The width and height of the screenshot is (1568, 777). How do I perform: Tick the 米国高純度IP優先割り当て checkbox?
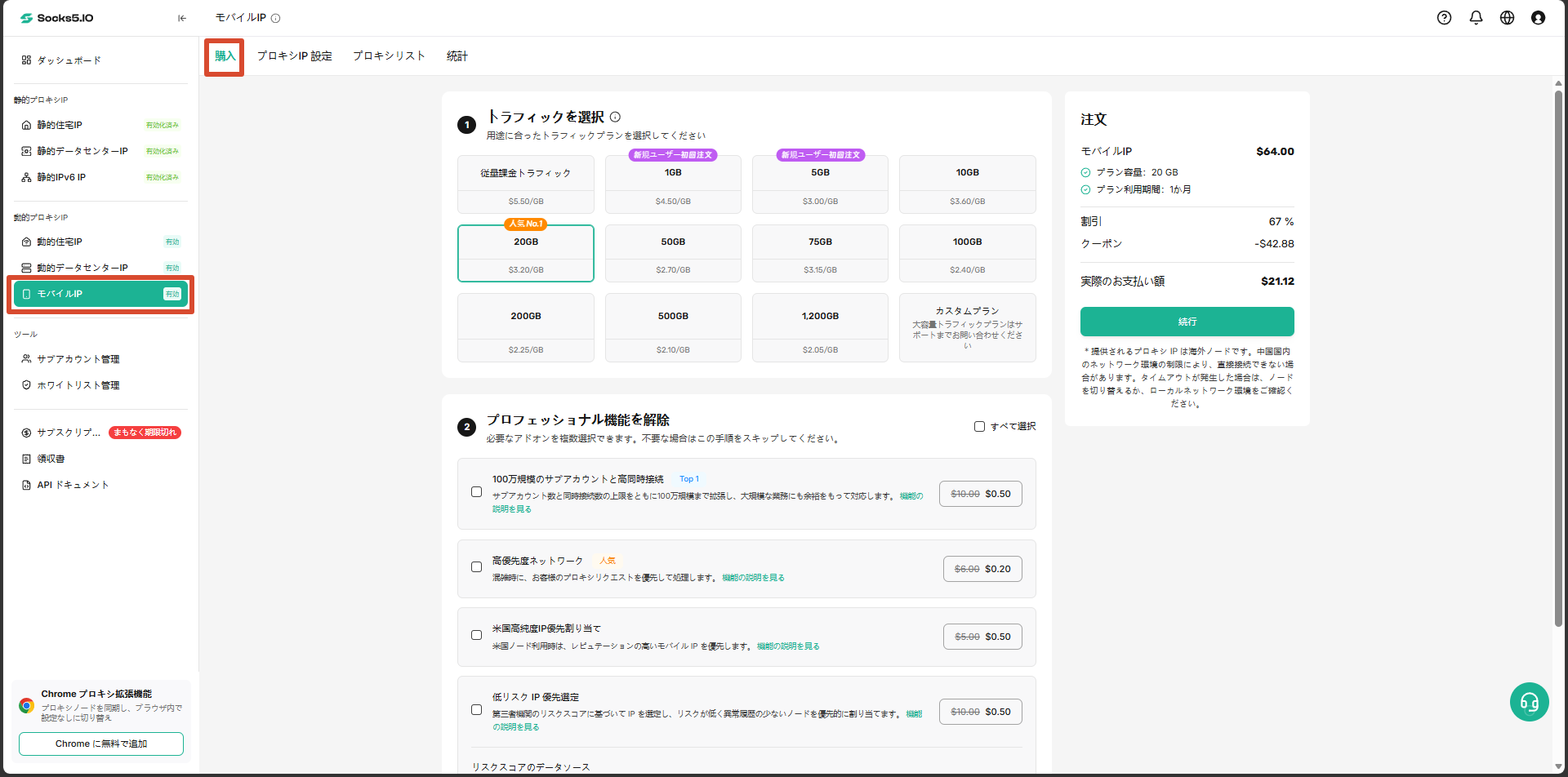pos(476,635)
